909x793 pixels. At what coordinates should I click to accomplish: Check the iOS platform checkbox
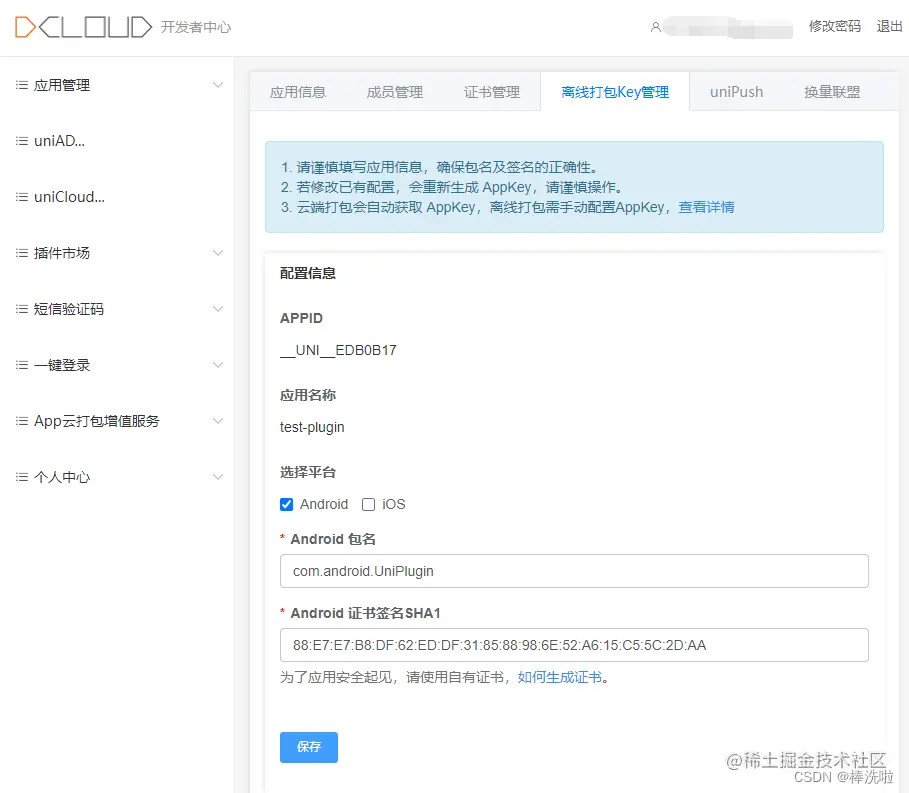[368, 504]
